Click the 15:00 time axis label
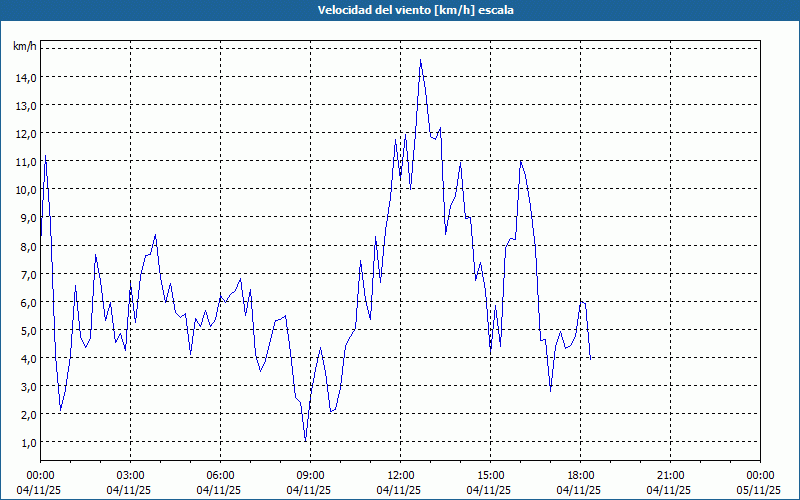The height and width of the screenshot is (500, 800). pyautogui.click(x=490, y=475)
